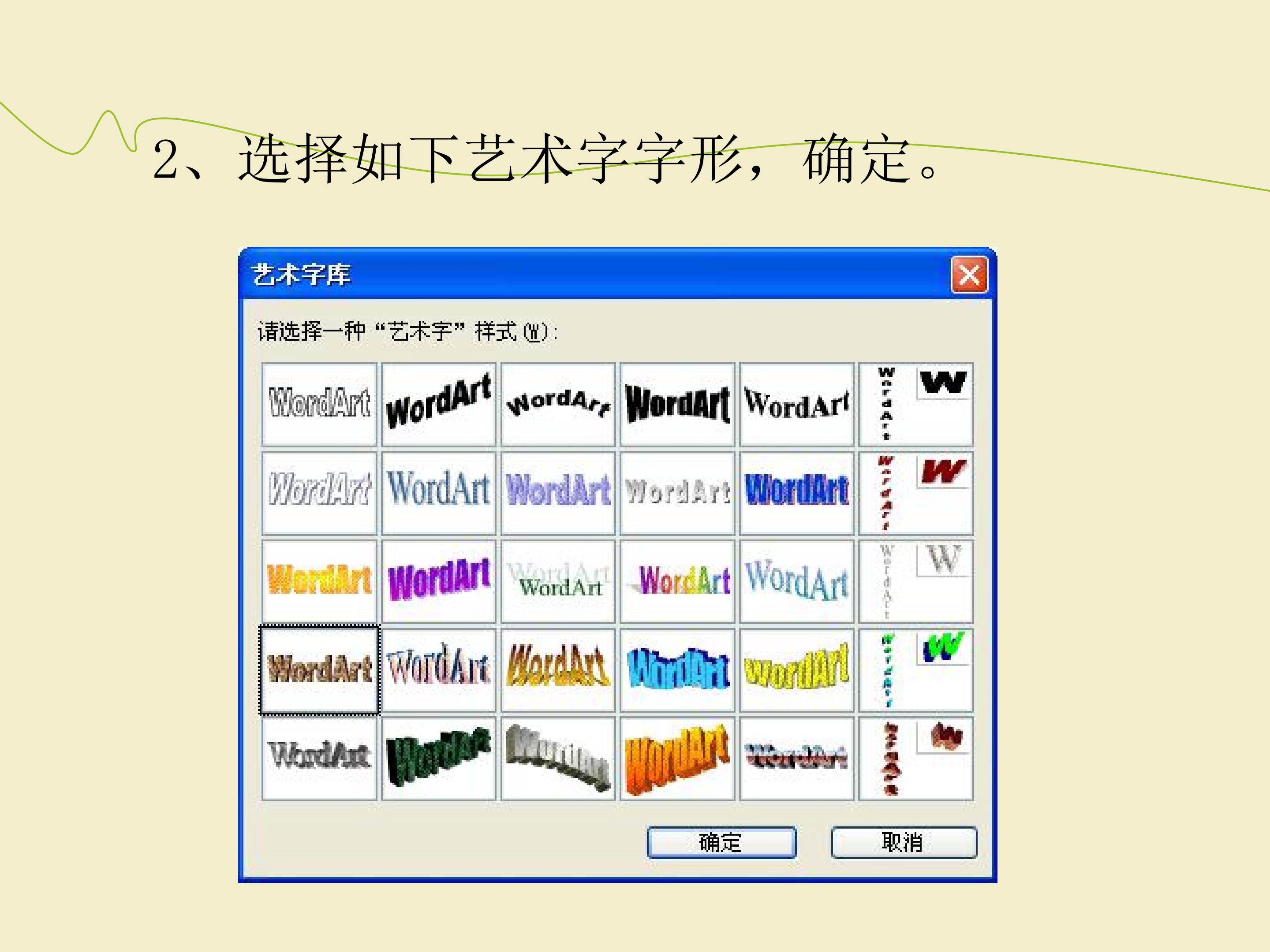Screen dimensions: 1270x952
Task: Pick the italic outlined shadow WordArt style
Action: [x=319, y=493]
